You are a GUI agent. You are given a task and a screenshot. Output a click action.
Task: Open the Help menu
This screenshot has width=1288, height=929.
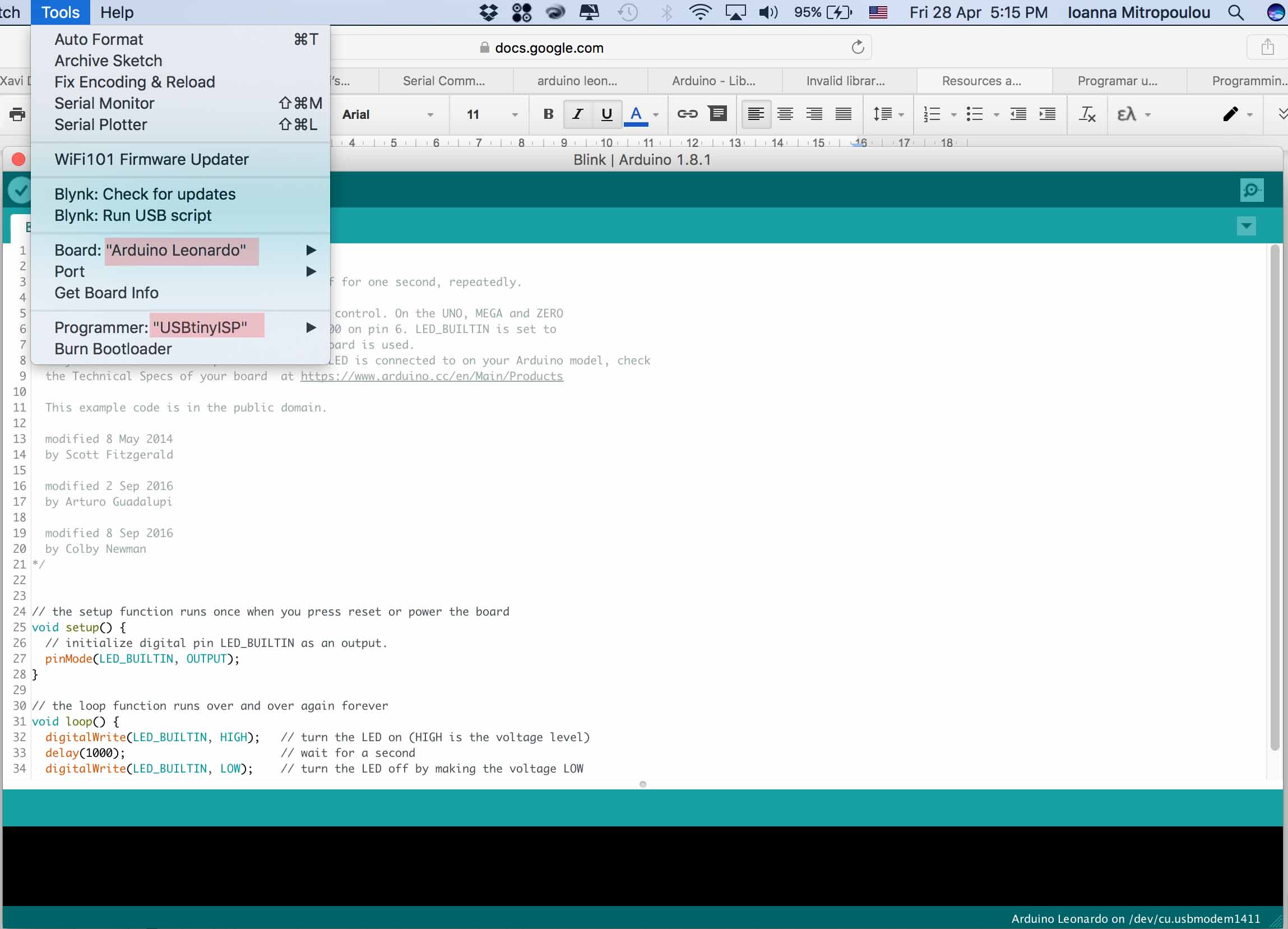[117, 12]
